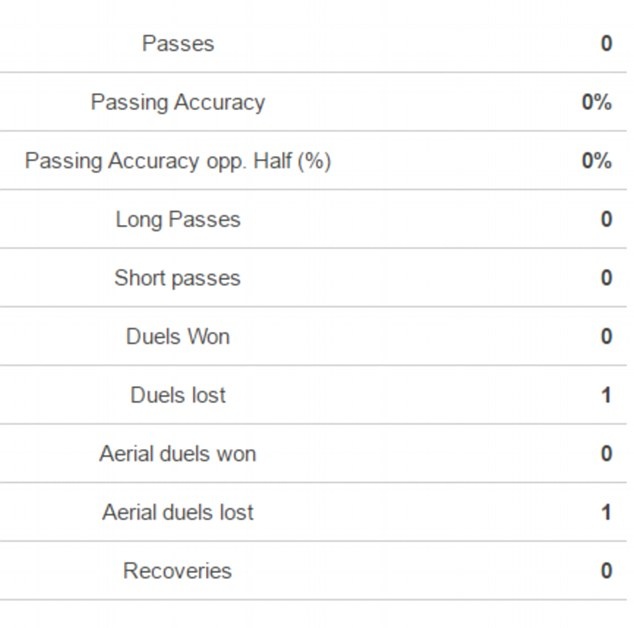
Task: Click the value in the Passes row
Action: click(606, 43)
